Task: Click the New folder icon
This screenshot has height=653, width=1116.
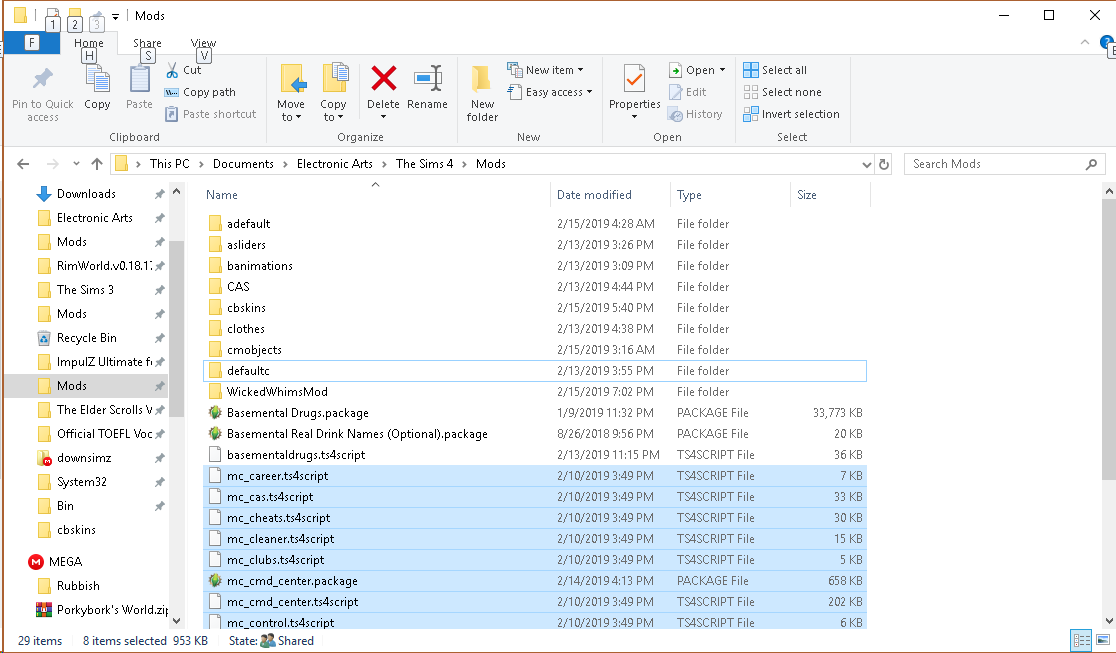Action: coord(482,78)
